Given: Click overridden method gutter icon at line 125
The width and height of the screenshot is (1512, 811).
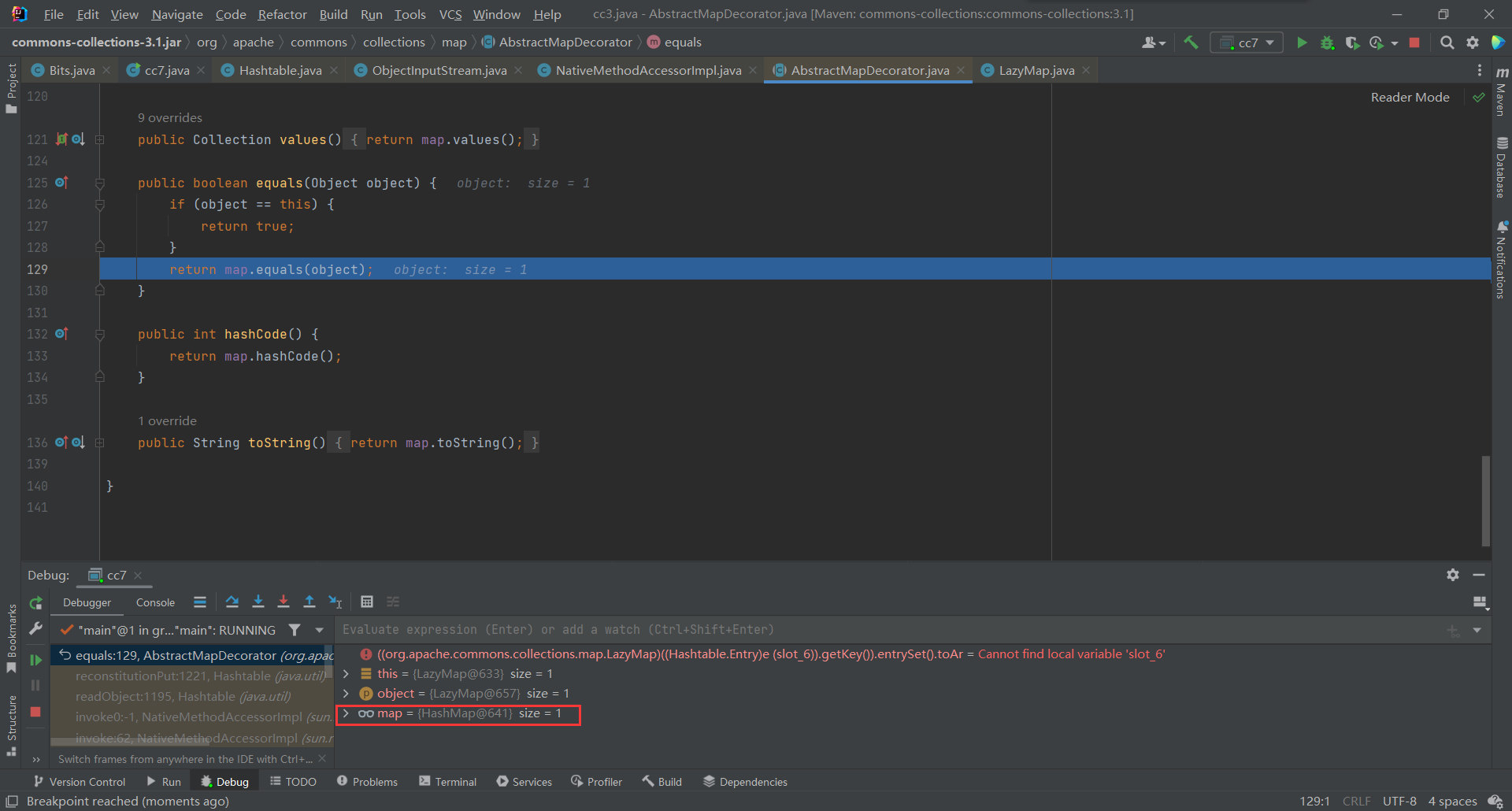Looking at the screenshot, I should [x=61, y=183].
